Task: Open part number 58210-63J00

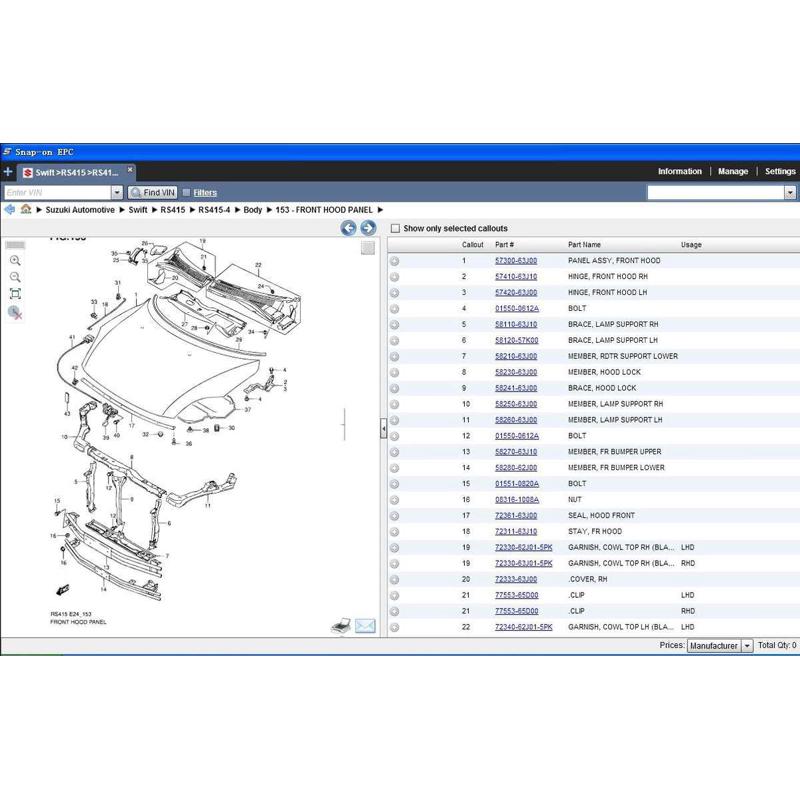Action: pos(516,356)
